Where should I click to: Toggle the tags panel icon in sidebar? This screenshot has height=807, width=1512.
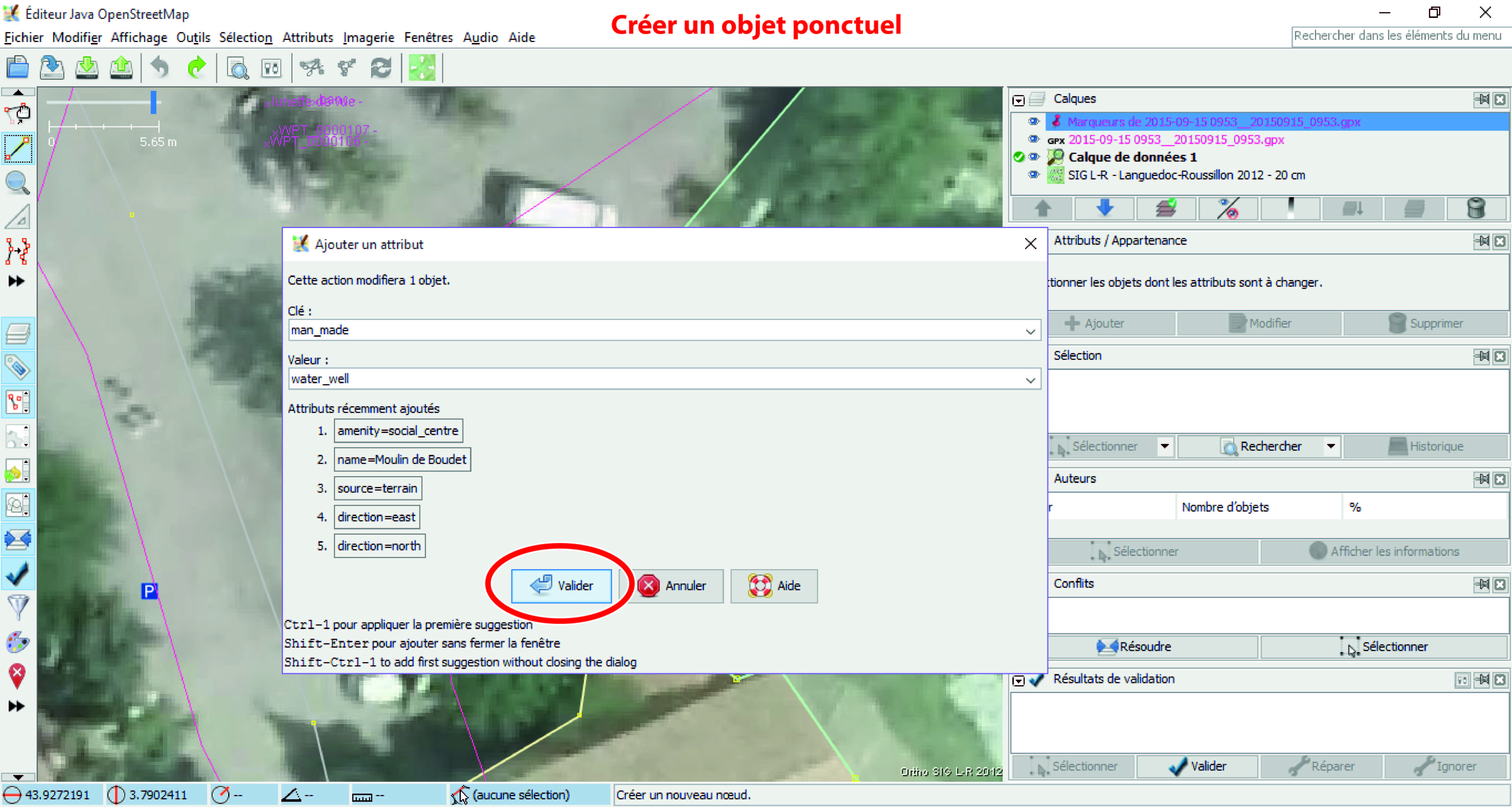click(x=18, y=368)
